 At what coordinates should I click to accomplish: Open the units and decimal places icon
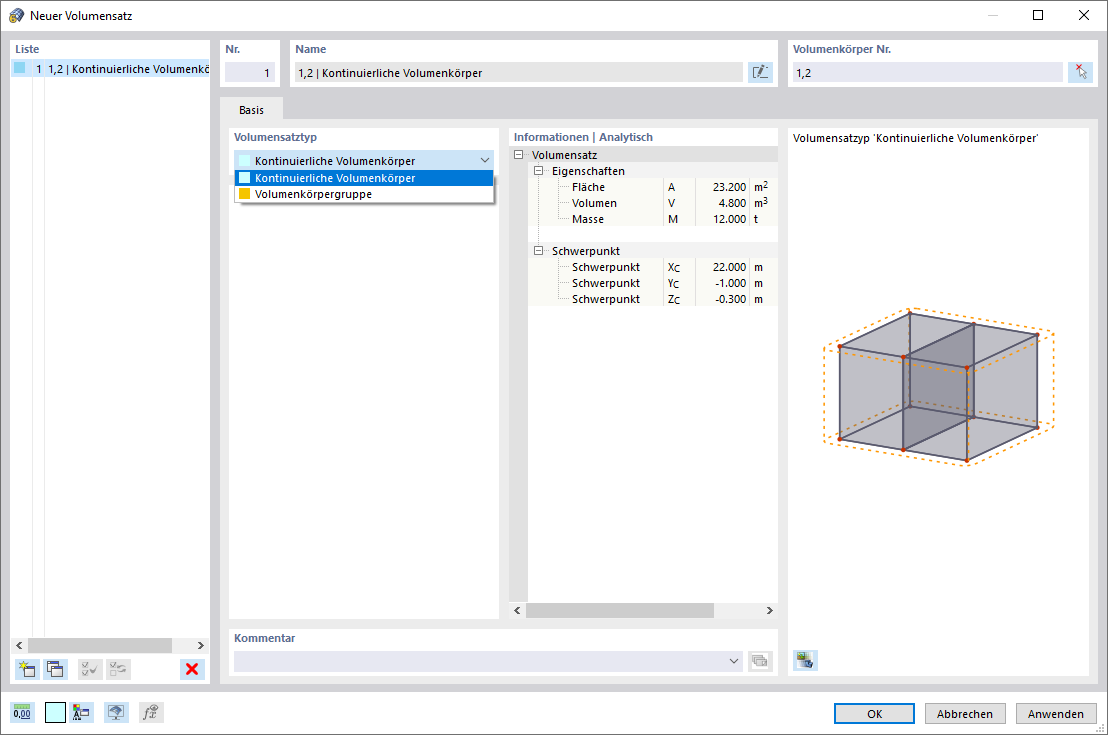point(22,712)
